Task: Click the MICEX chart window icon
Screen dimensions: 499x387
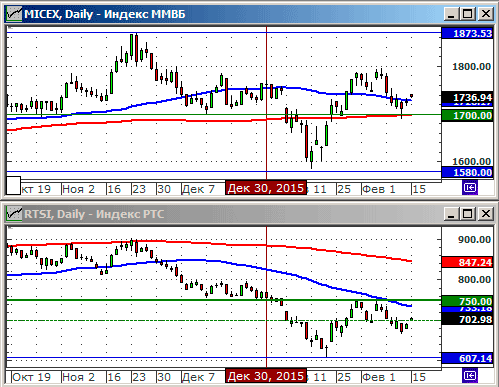Action: (14, 14)
